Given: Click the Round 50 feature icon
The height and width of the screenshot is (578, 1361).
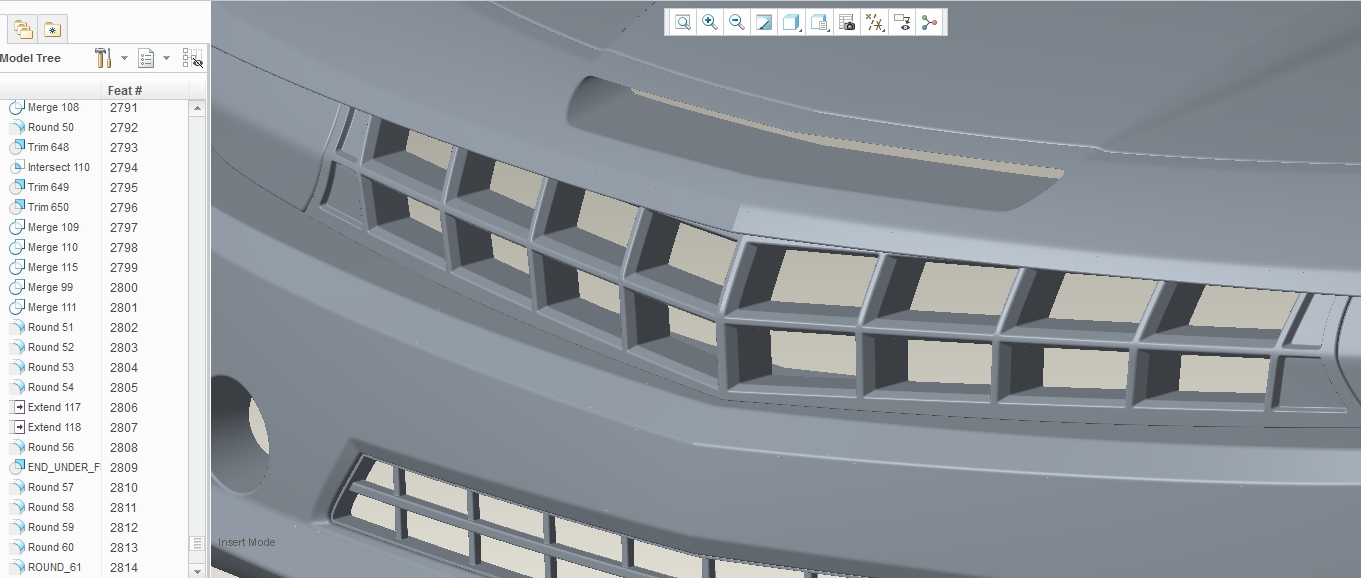Looking at the screenshot, I should pos(17,127).
